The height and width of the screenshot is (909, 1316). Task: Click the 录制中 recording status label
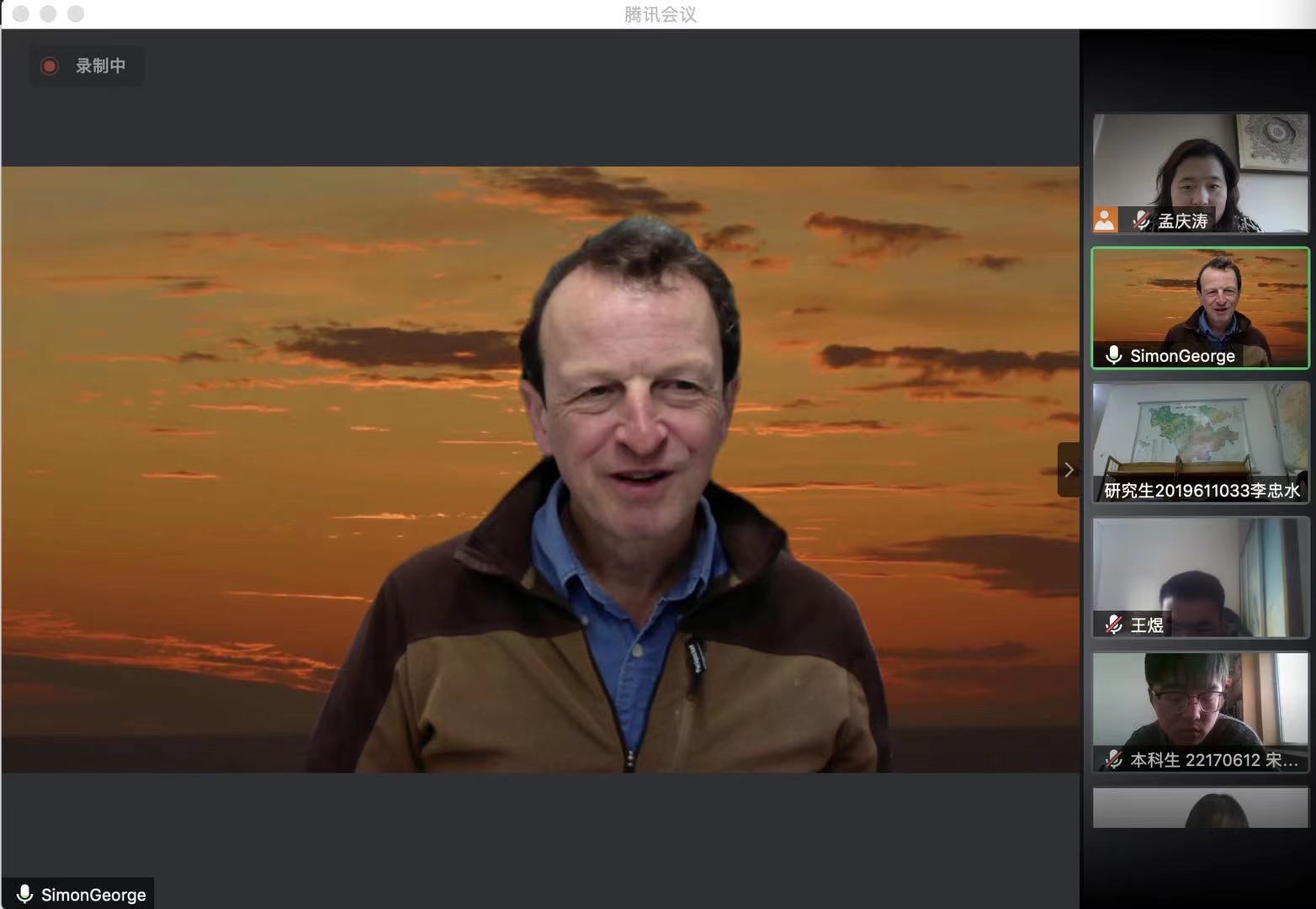[x=100, y=66]
